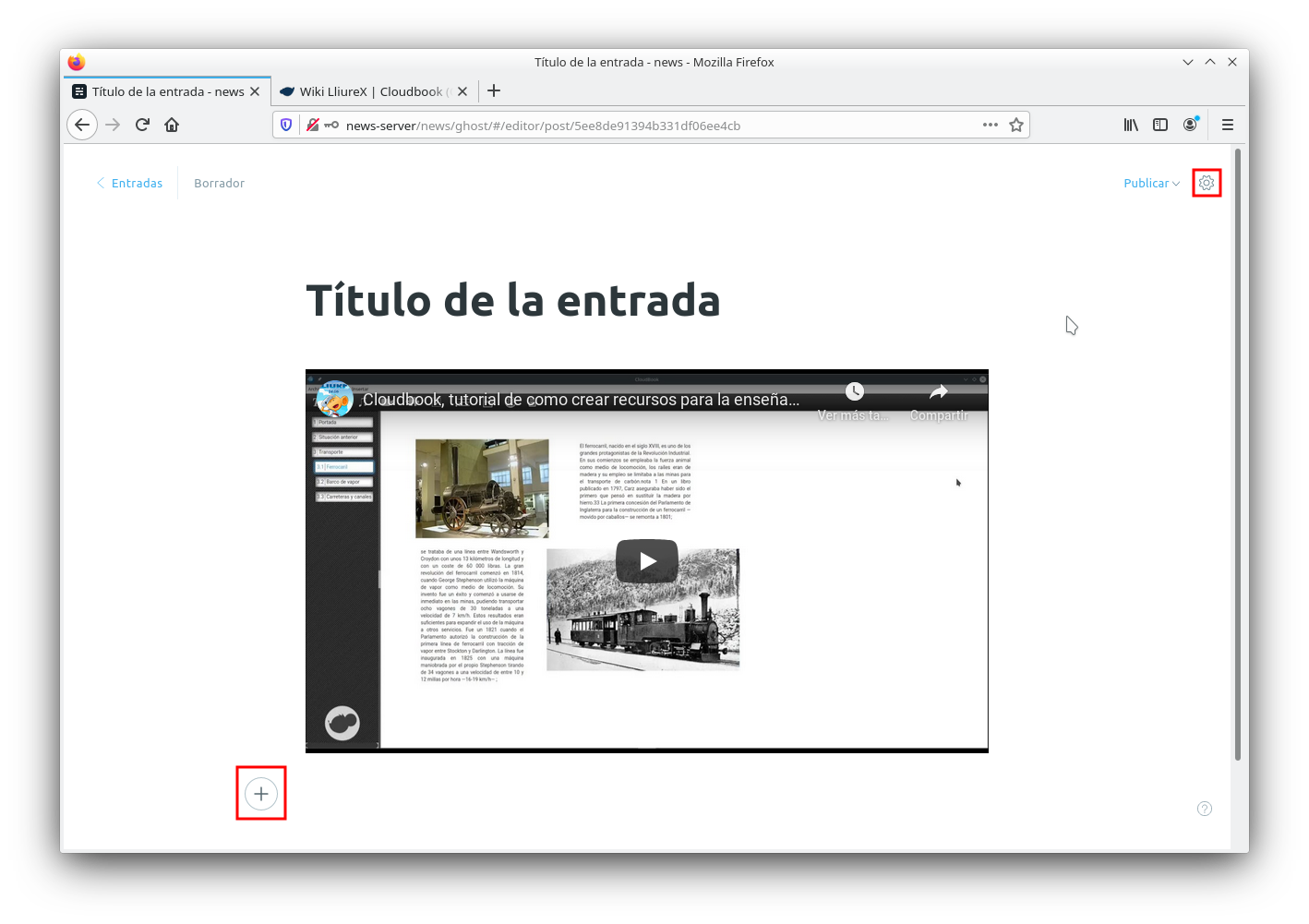Click the Watch later clock icon
1309x924 pixels.
[854, 392]
